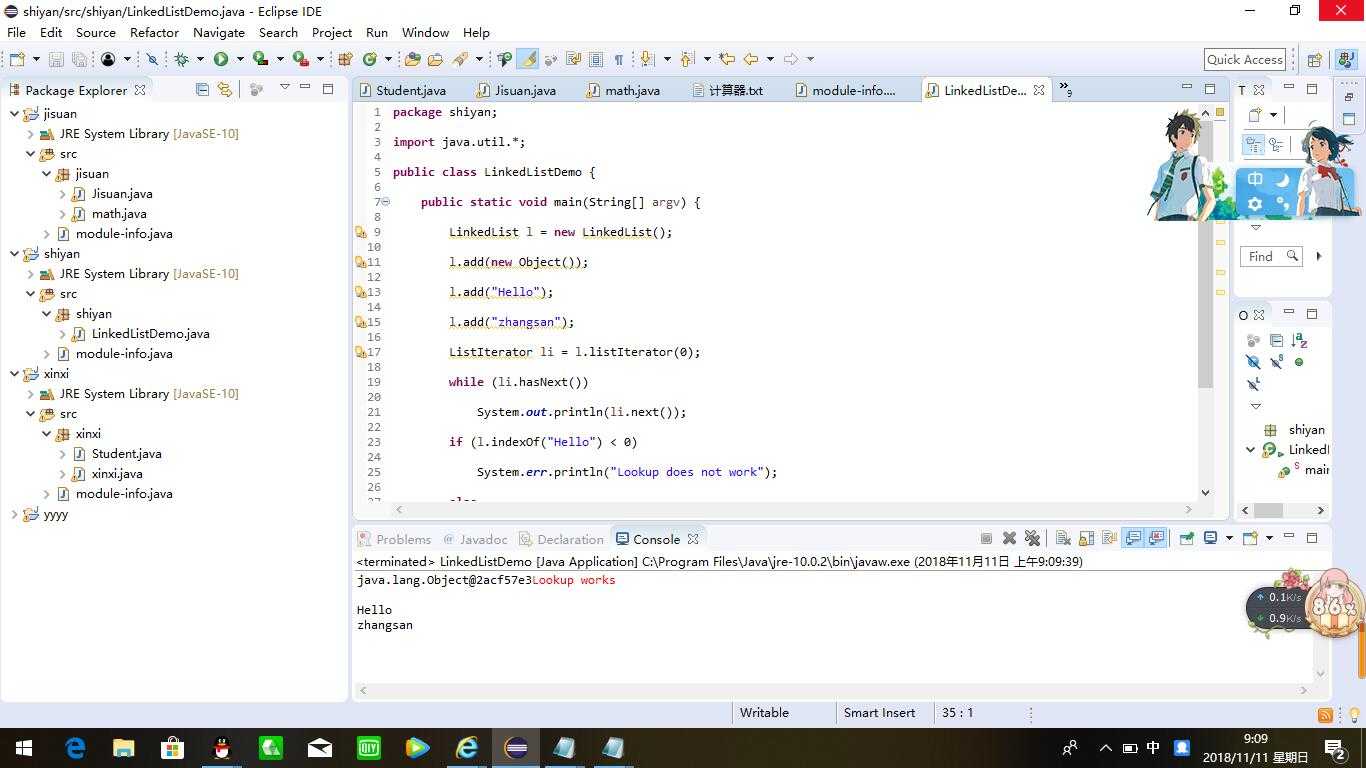Viewport: 1366px width, 768px height.
Task: Open Microsoft Edge from the taskbar
Action: (x=76, y=747)
